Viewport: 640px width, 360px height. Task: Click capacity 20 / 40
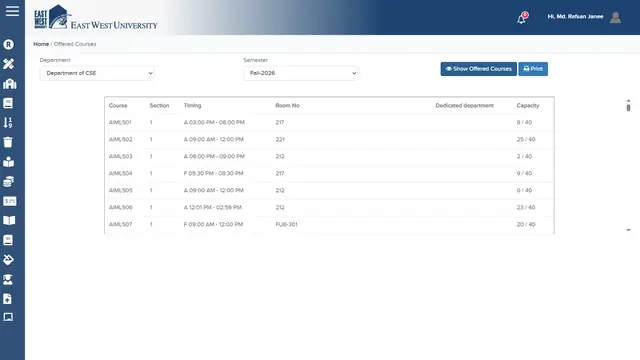(x=526, y=224)
